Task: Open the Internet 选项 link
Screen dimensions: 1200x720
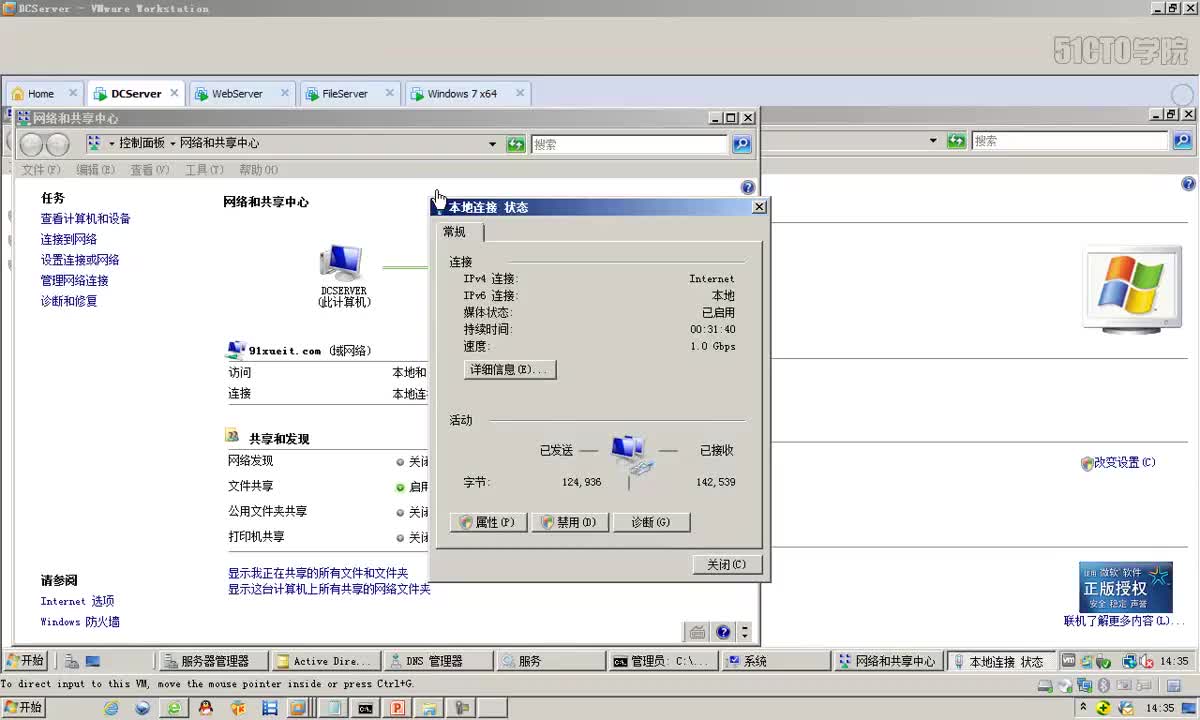Action: pos(77,601)
